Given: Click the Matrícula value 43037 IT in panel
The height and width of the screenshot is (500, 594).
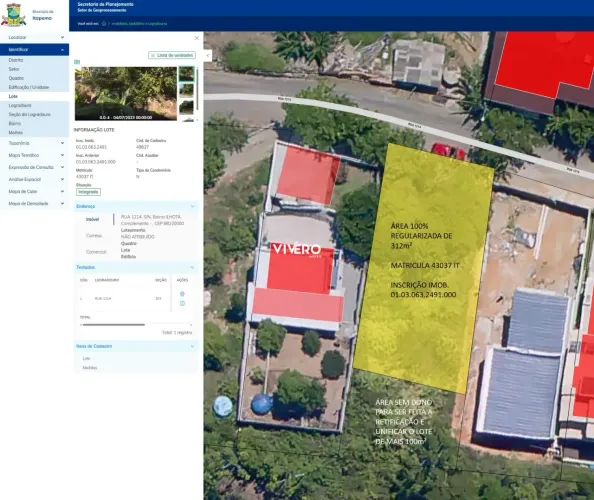Looking at the screenshot, I should point(84,177).
